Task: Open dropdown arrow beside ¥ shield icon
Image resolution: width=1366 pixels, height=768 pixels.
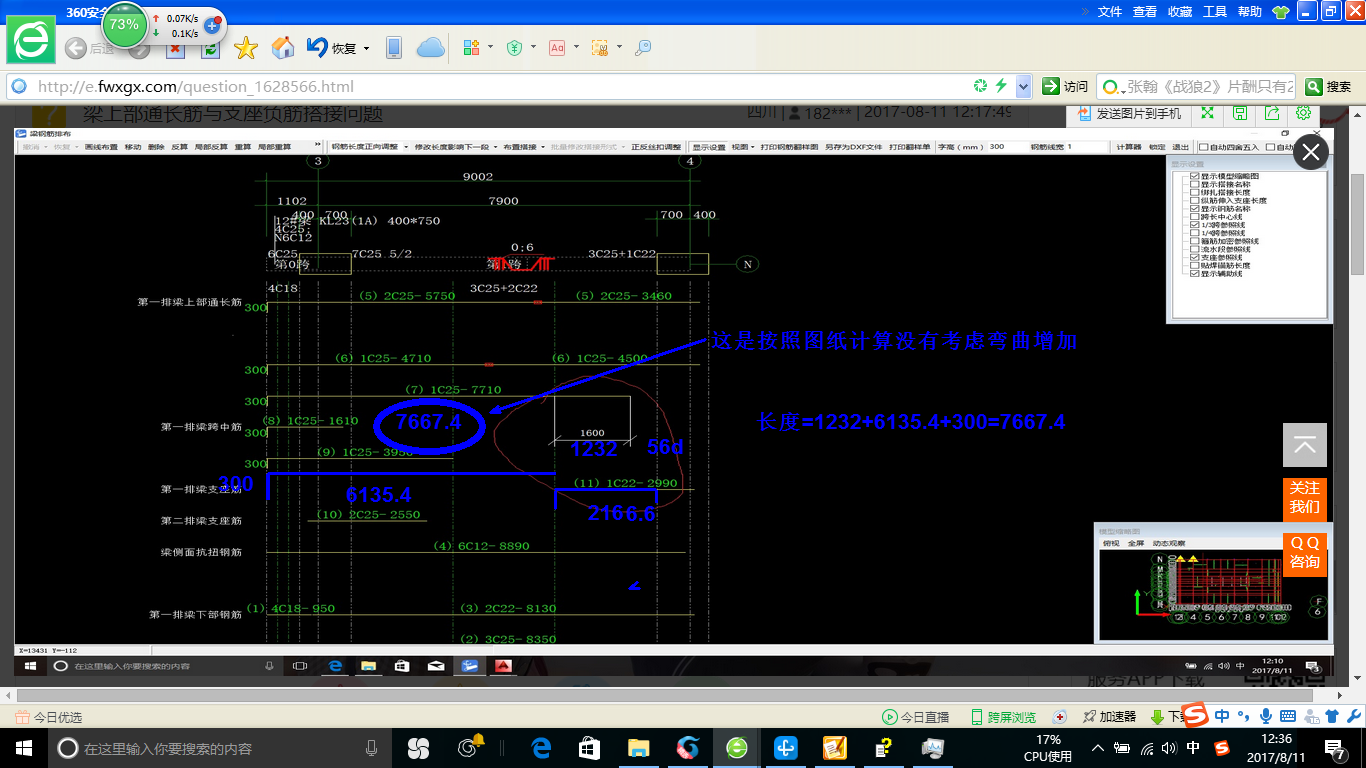Action: coord(533,47)
